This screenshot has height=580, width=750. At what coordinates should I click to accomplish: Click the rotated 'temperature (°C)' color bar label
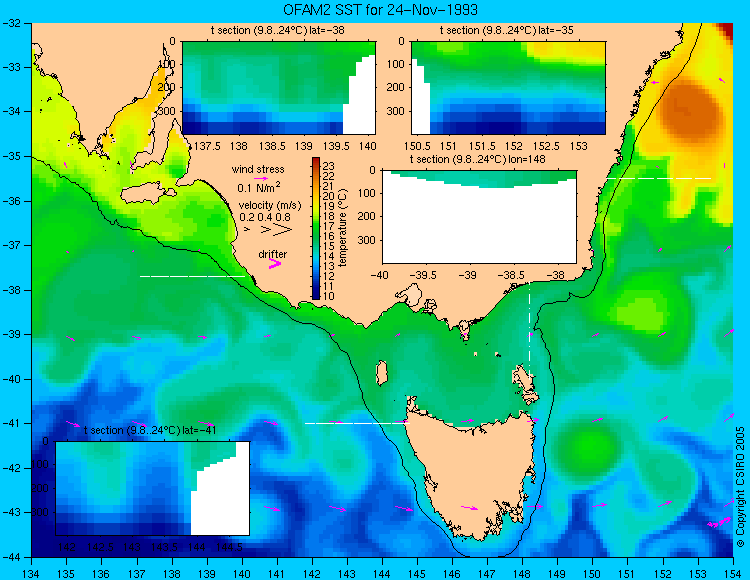[342, 228]
